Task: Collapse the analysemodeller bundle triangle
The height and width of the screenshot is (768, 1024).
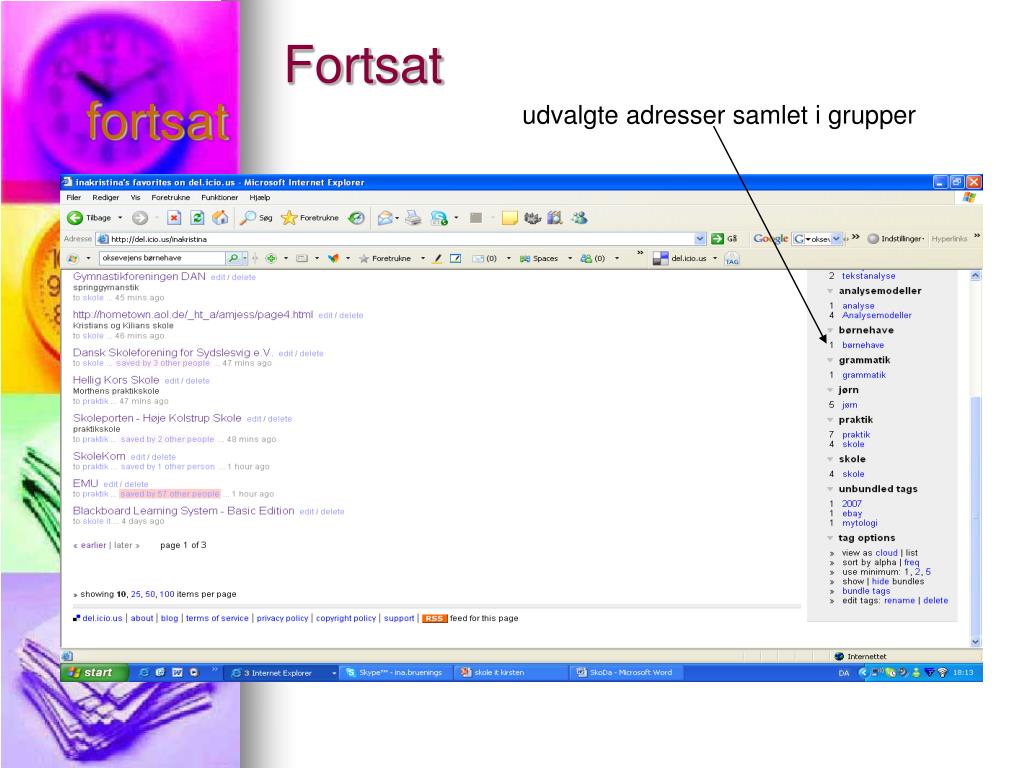Action: [x=830, y=291]
